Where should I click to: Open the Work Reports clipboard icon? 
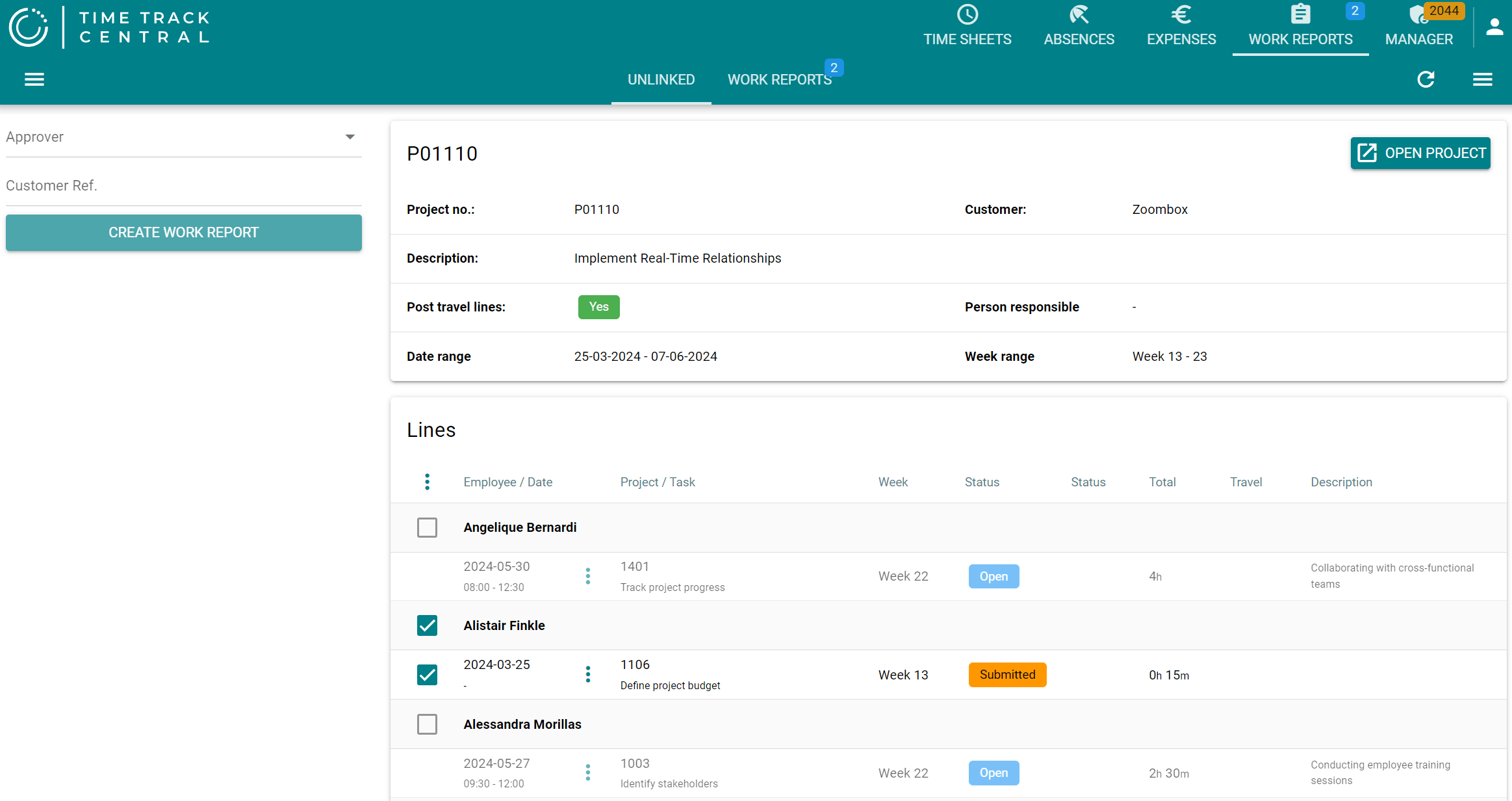pos(1300,14)
